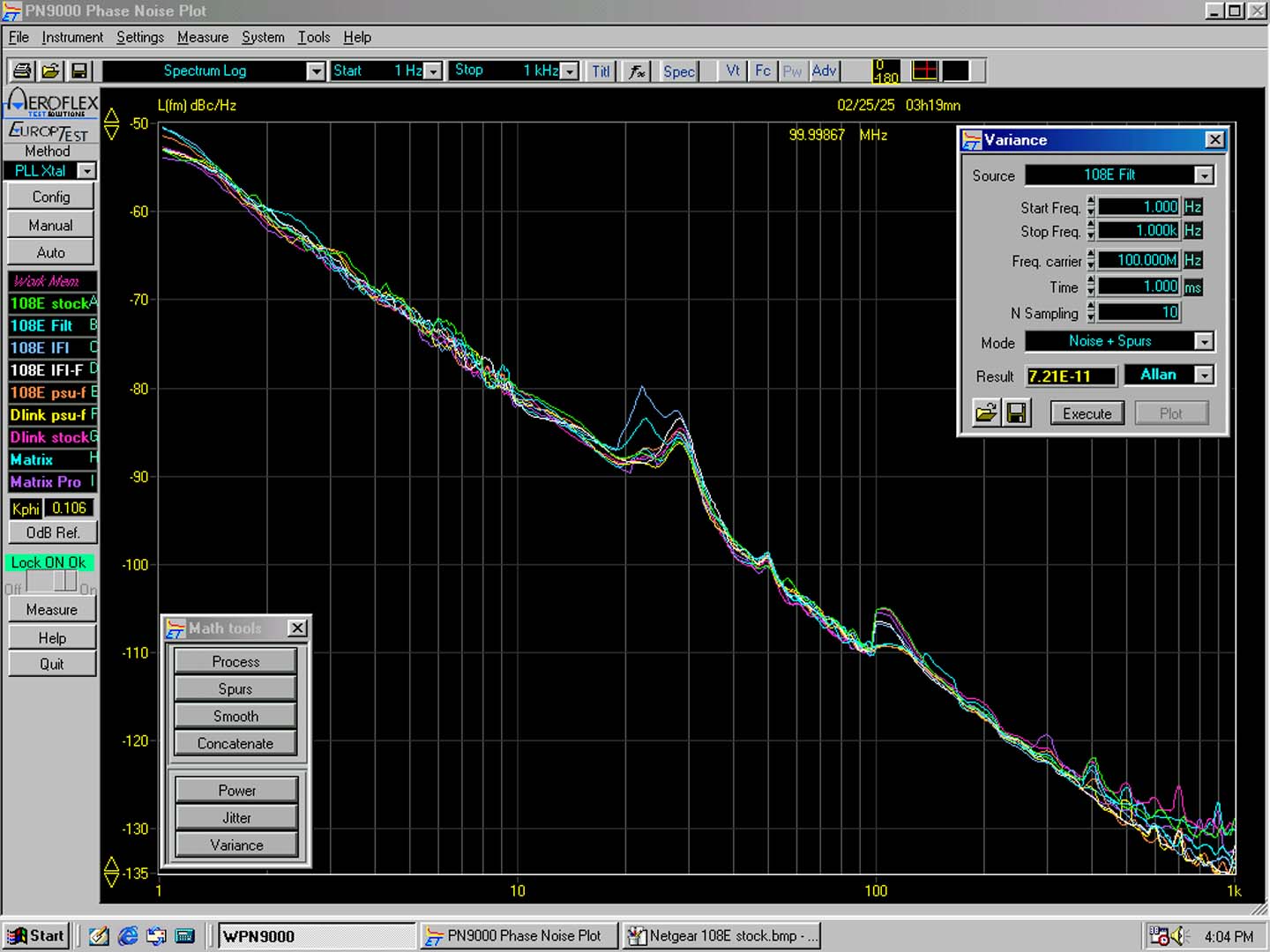Click upper Y-axis scale arrow marker
The height and width of the screenshot is (952, 1270).
point(111,124)
